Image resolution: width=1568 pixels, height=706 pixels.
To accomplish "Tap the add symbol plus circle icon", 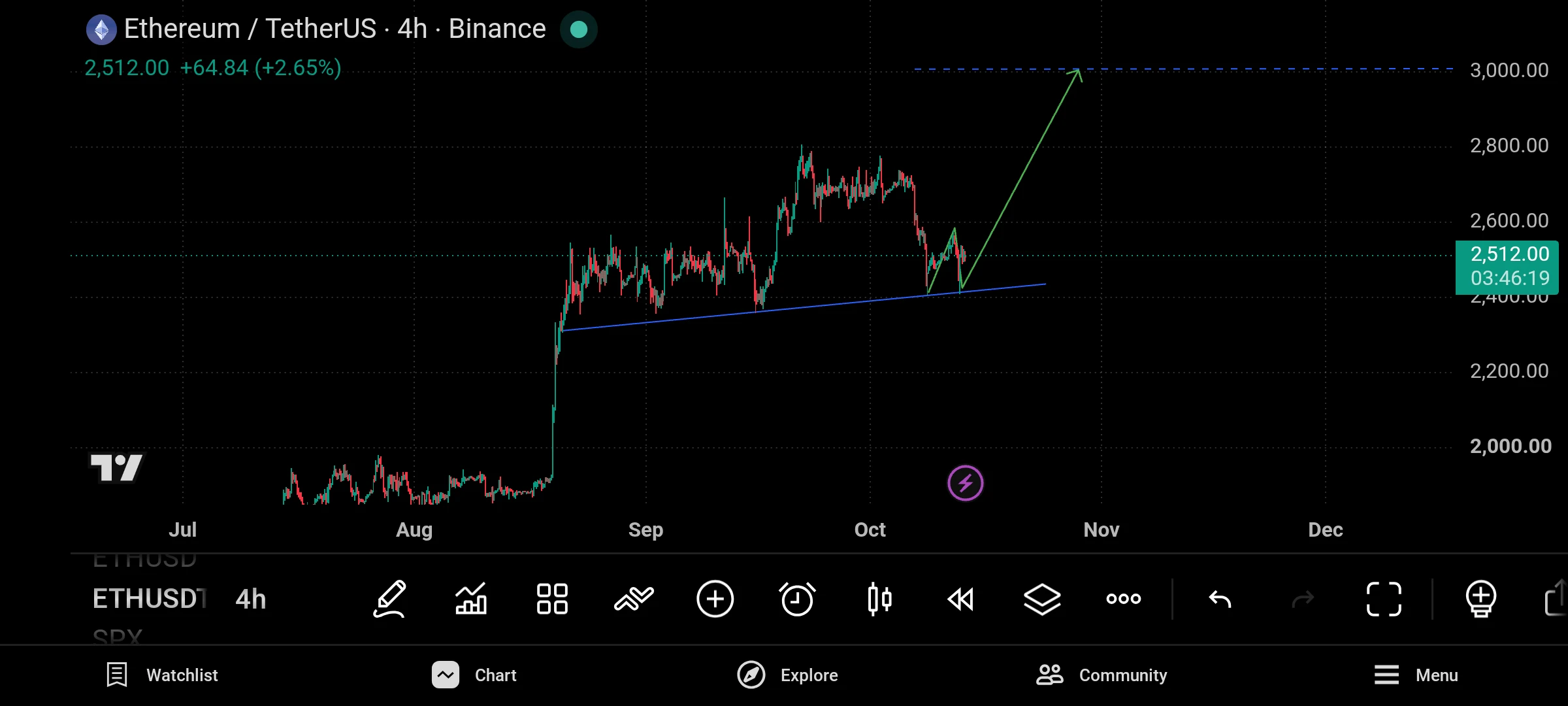I will click(x=715, y=599).
